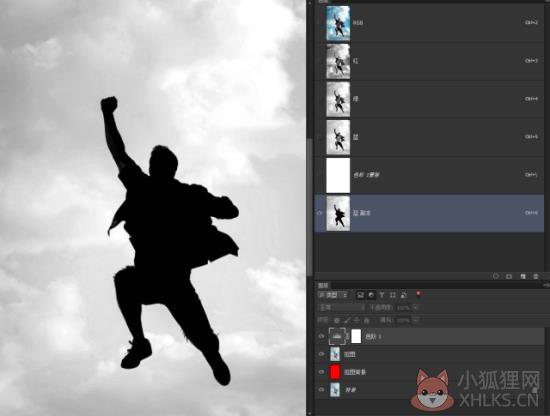Toggle layer filtering red switch
The image size is (550, 416).
pos(418,294)
